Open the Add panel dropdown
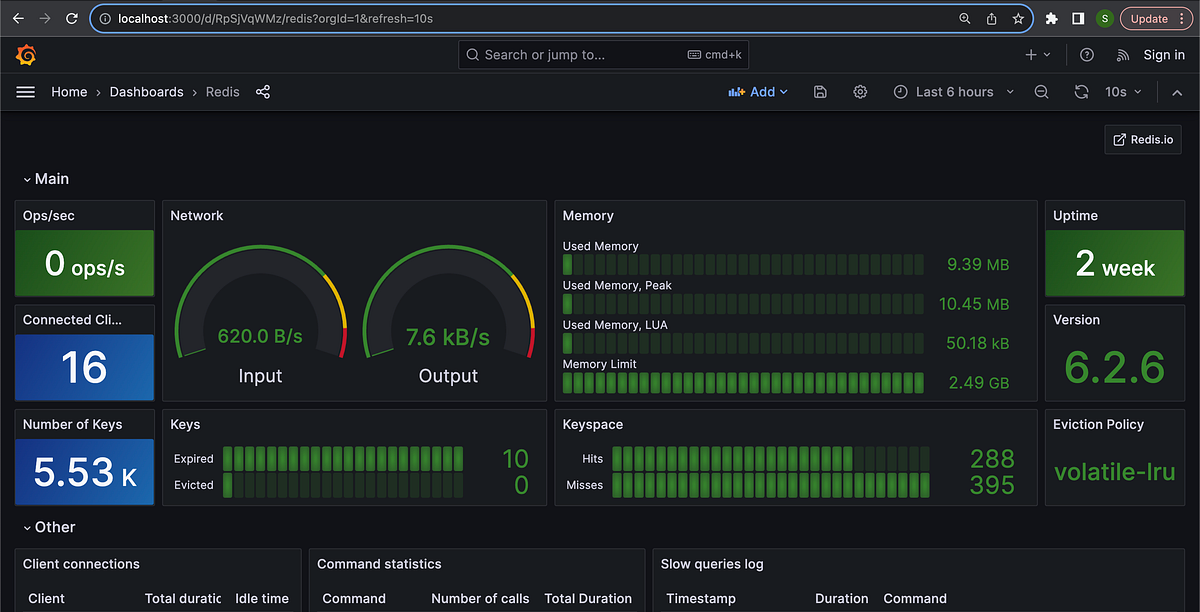1200x612 pixels. click(758, 91)
